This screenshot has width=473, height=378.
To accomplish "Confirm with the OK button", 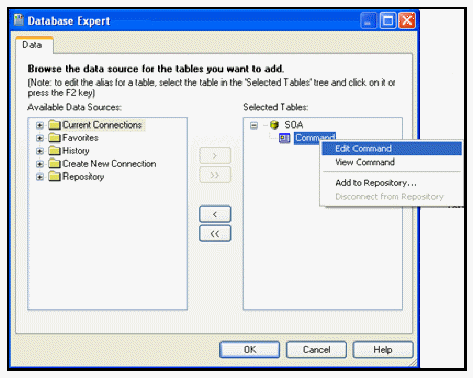I will coord(249,350).
